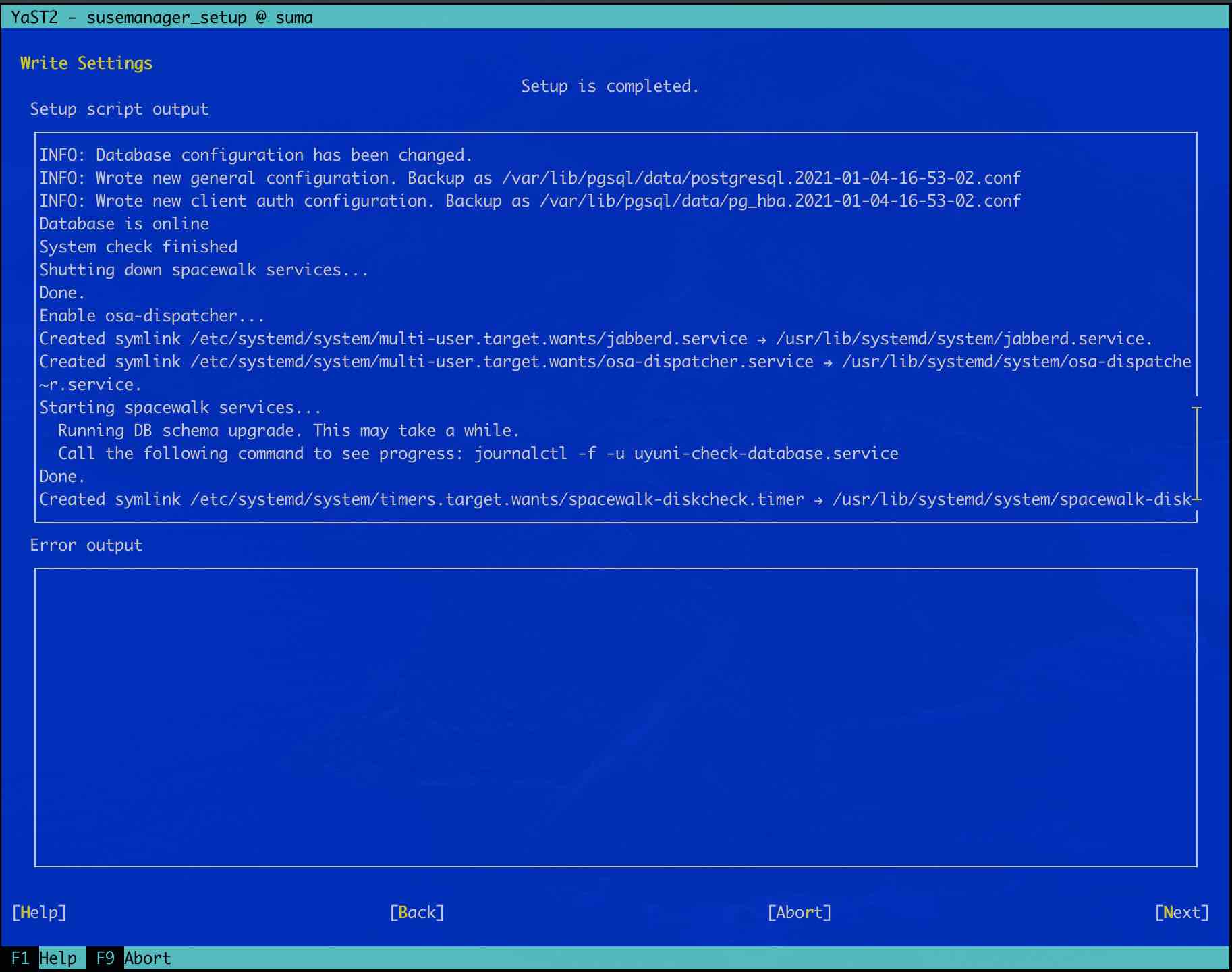Select the line mentioning pg_hba.2021-01-04-16-53-02.conf backup
This screenshot has width=1232, height=972.
pyautogui.click(x=530, y=200)
